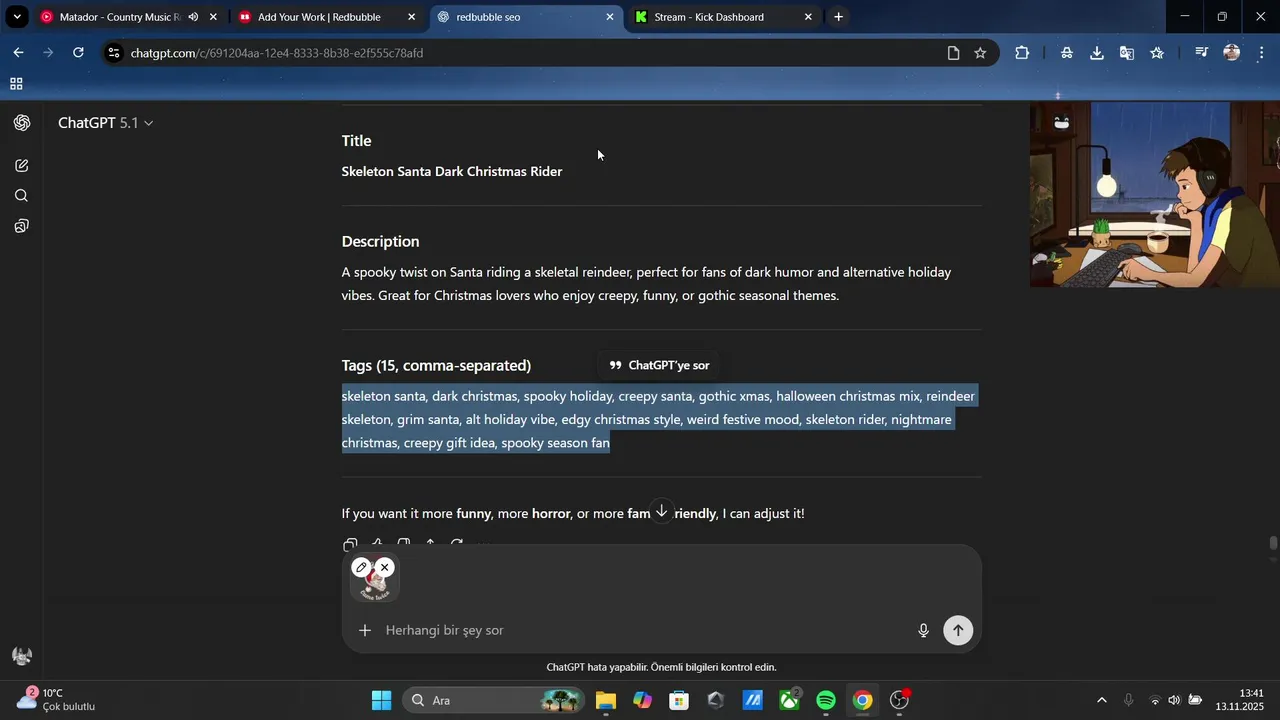Close the Stream - Kick Dashboard tab

pos(808,17)
